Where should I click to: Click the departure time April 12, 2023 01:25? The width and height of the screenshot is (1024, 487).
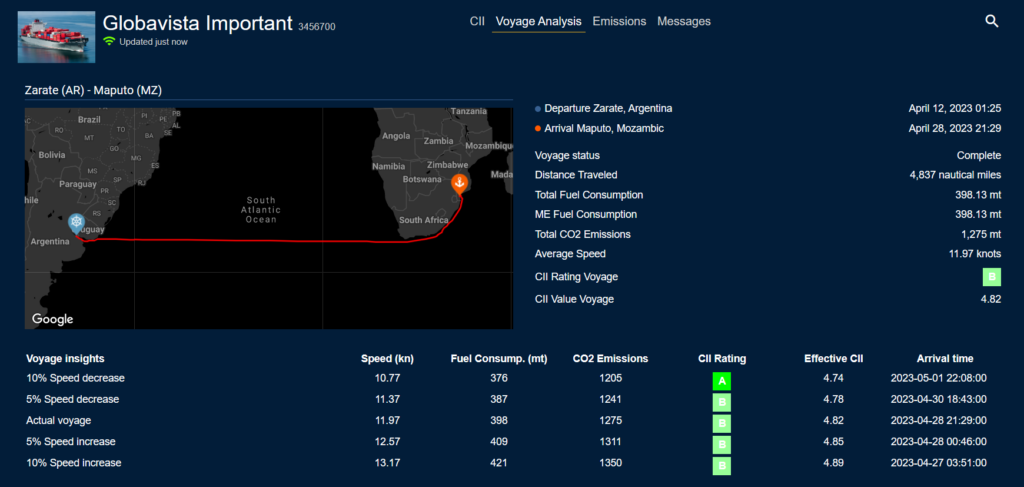tap(955, 108)
